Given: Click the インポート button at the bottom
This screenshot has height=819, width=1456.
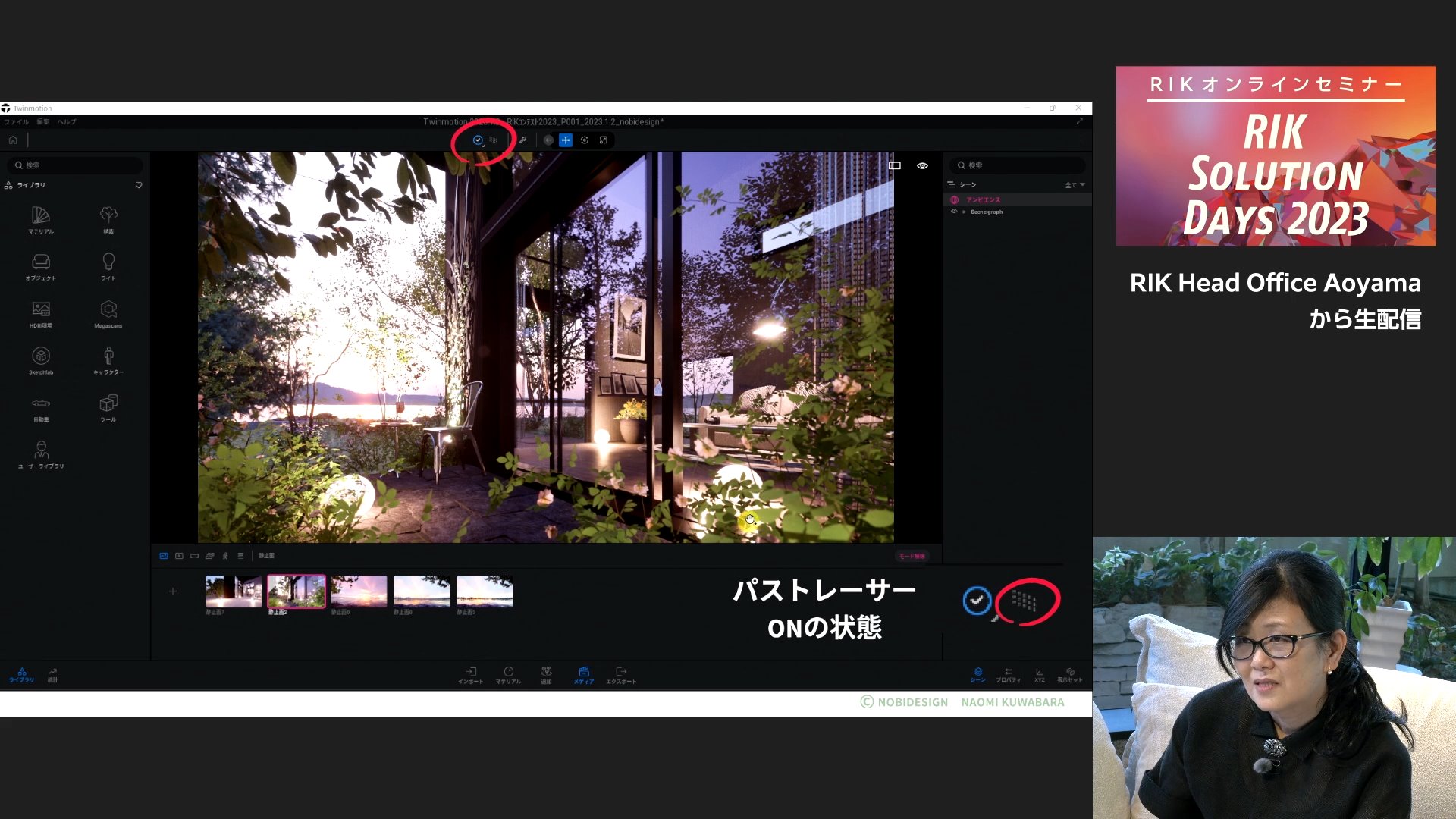Looking at the screenshot, I should point(471,675).
